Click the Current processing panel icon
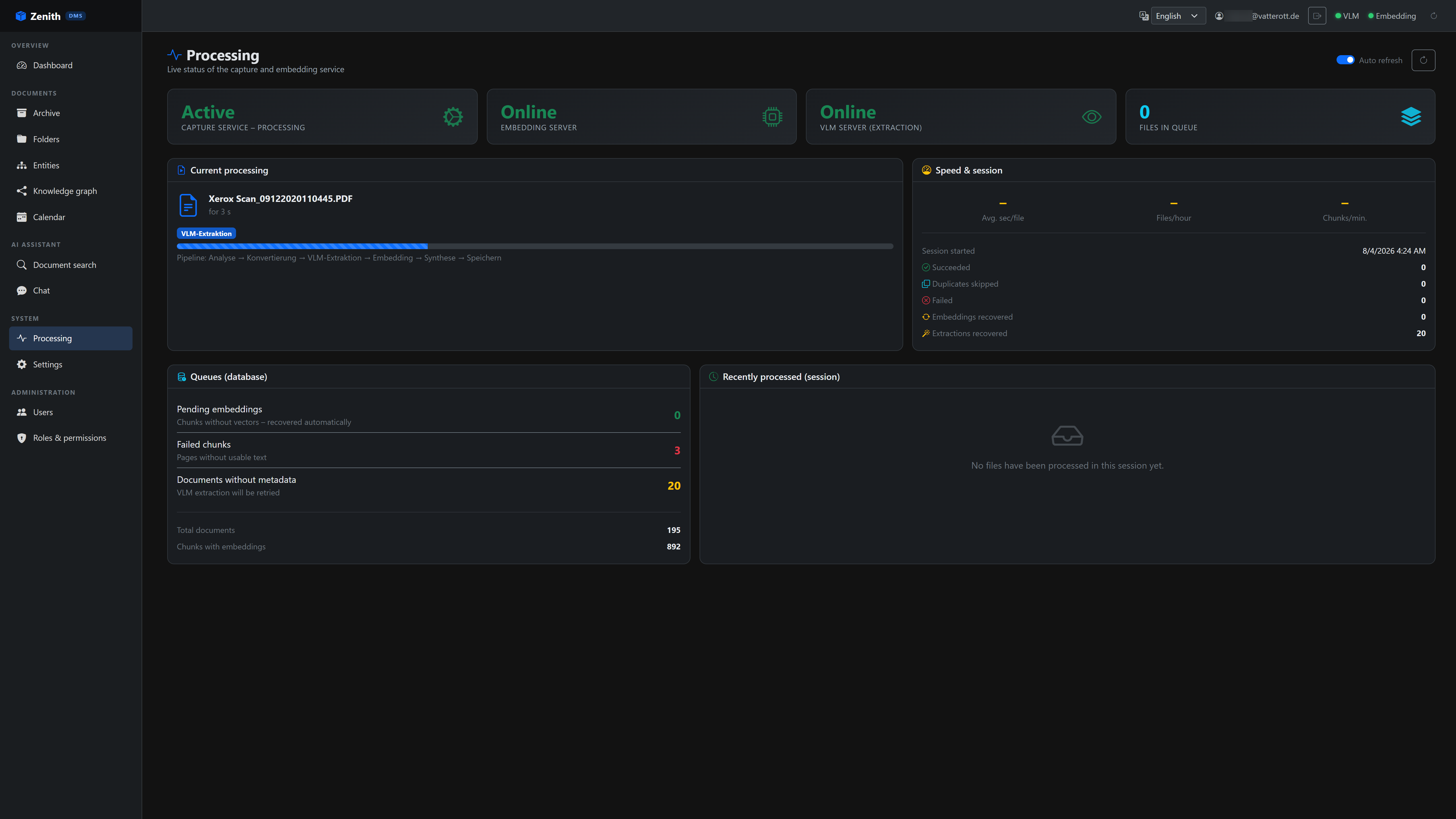1456x819 pixels. [x=181, y=170]
